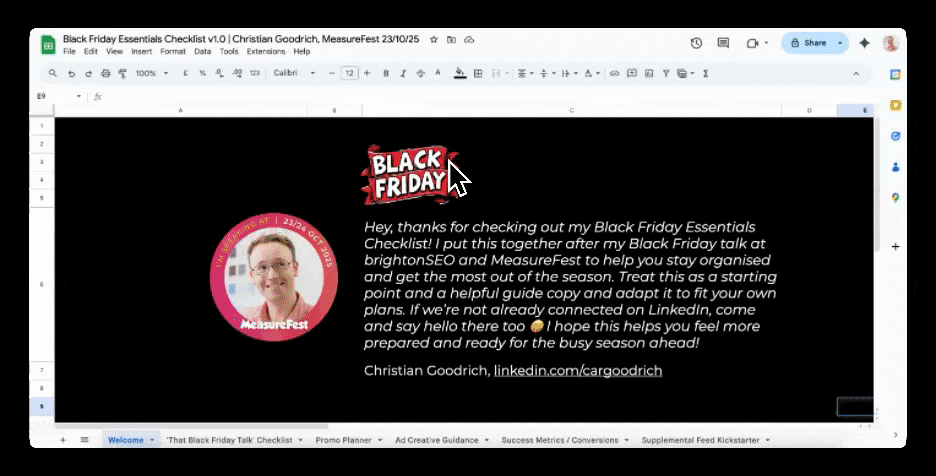Create a filter
Viewport: 936px width, 476px height.
[x=666, y=73]
